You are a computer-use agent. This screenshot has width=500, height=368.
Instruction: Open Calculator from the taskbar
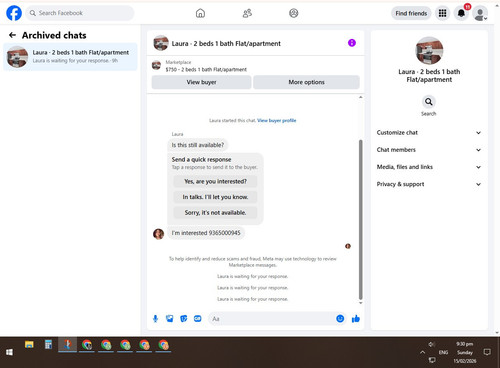pos(48,345)
